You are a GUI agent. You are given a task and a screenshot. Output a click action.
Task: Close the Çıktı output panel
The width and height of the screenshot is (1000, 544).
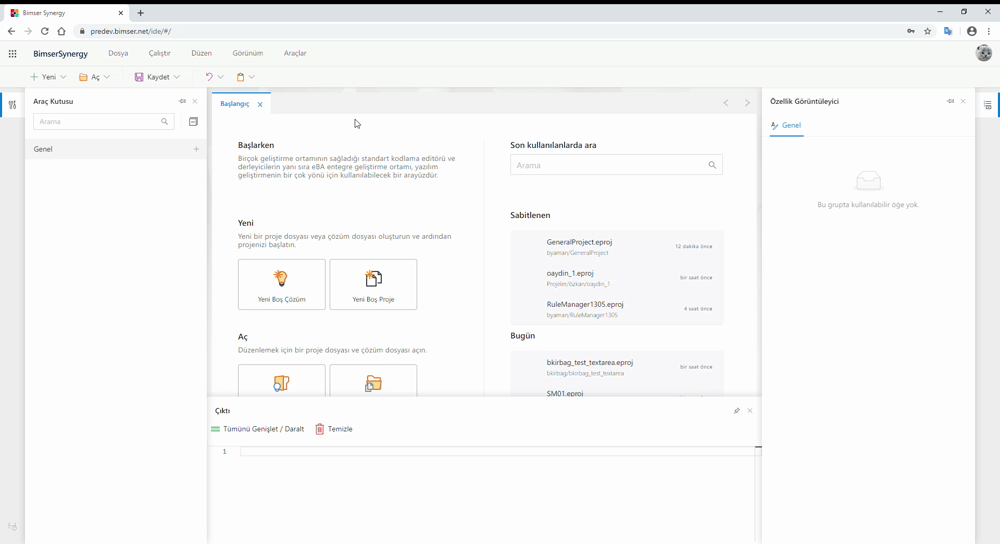pyautogui.click(x=750, y=411)
